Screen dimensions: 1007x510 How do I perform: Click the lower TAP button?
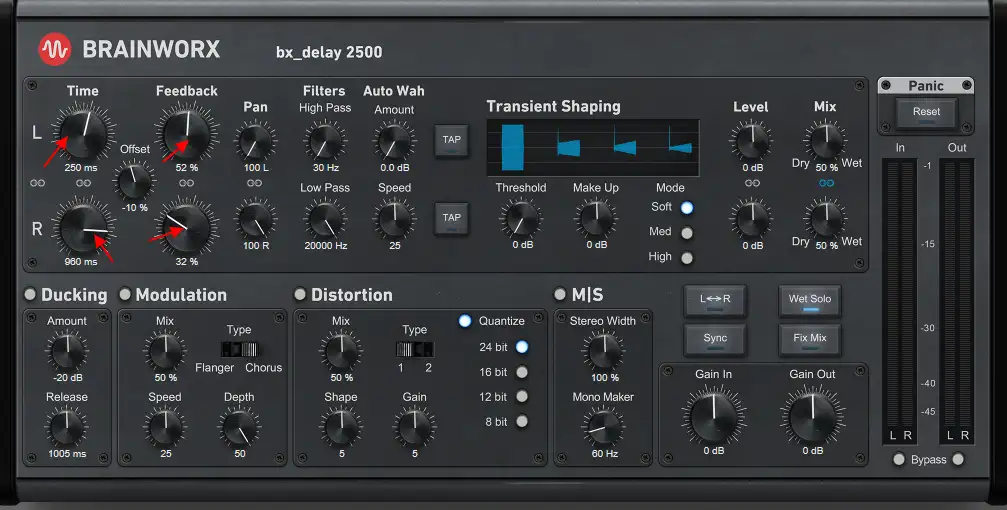(x=451, y=219)
